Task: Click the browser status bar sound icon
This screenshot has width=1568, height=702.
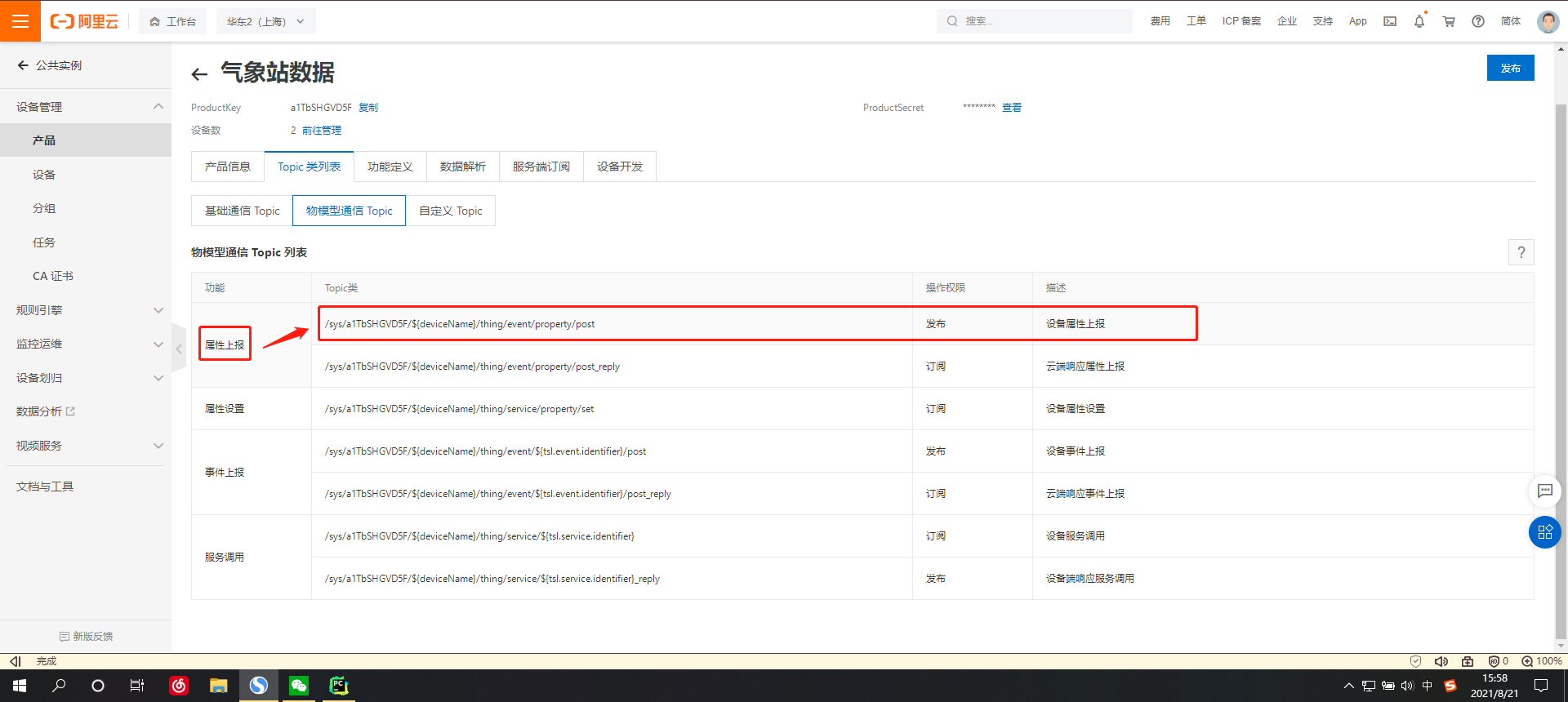Action: [x=1441, y=661]
